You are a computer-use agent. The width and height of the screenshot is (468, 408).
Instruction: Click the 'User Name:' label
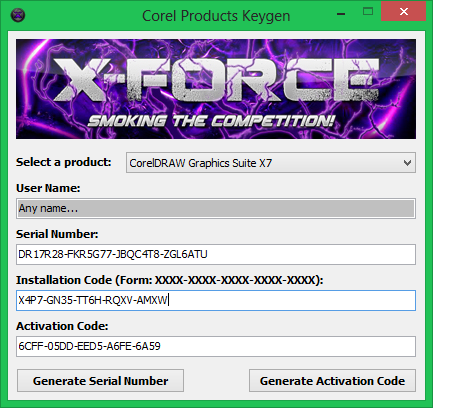(x=48, y=188)
